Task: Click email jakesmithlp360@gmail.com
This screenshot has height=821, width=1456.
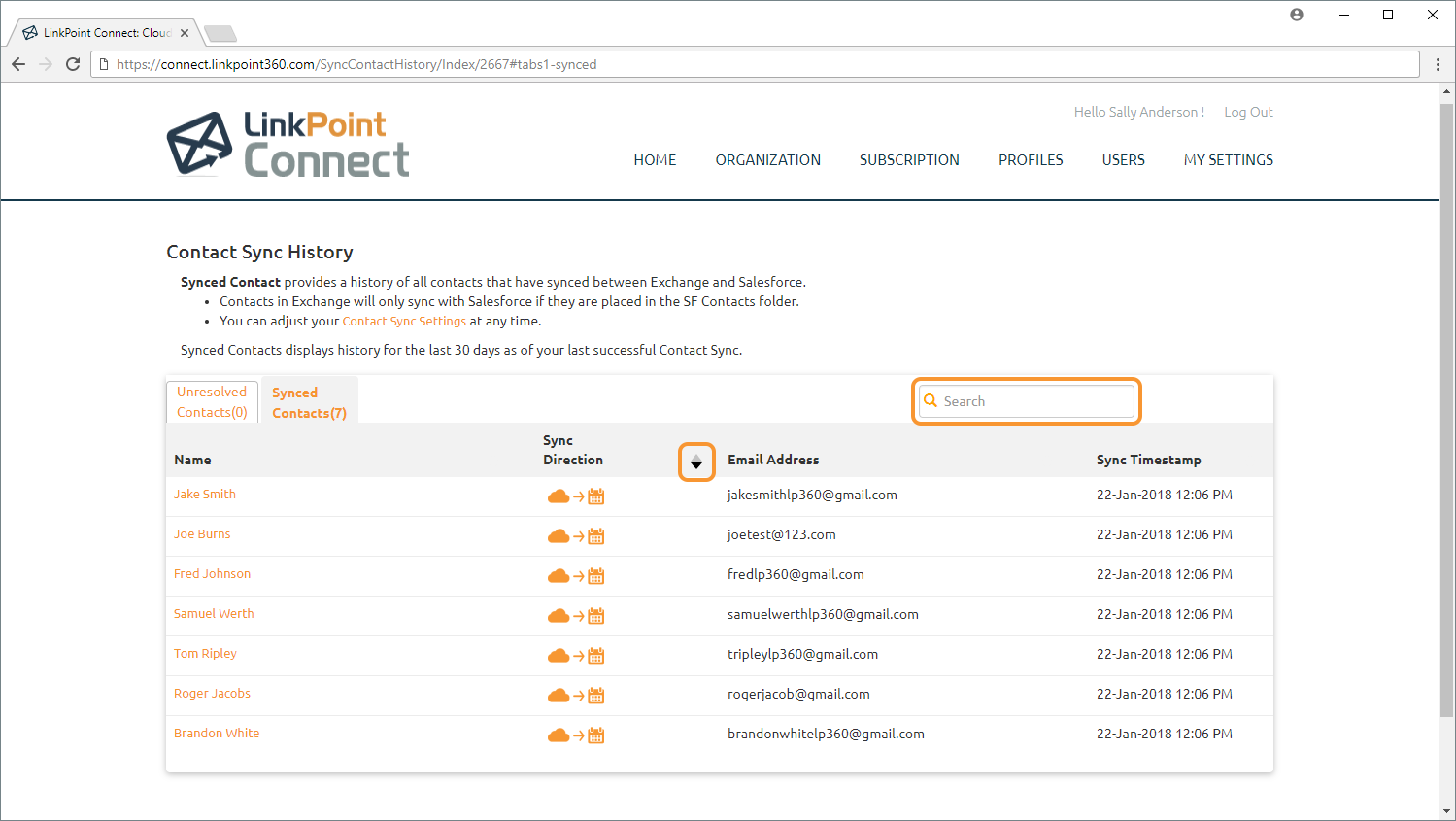Action: 812,496
